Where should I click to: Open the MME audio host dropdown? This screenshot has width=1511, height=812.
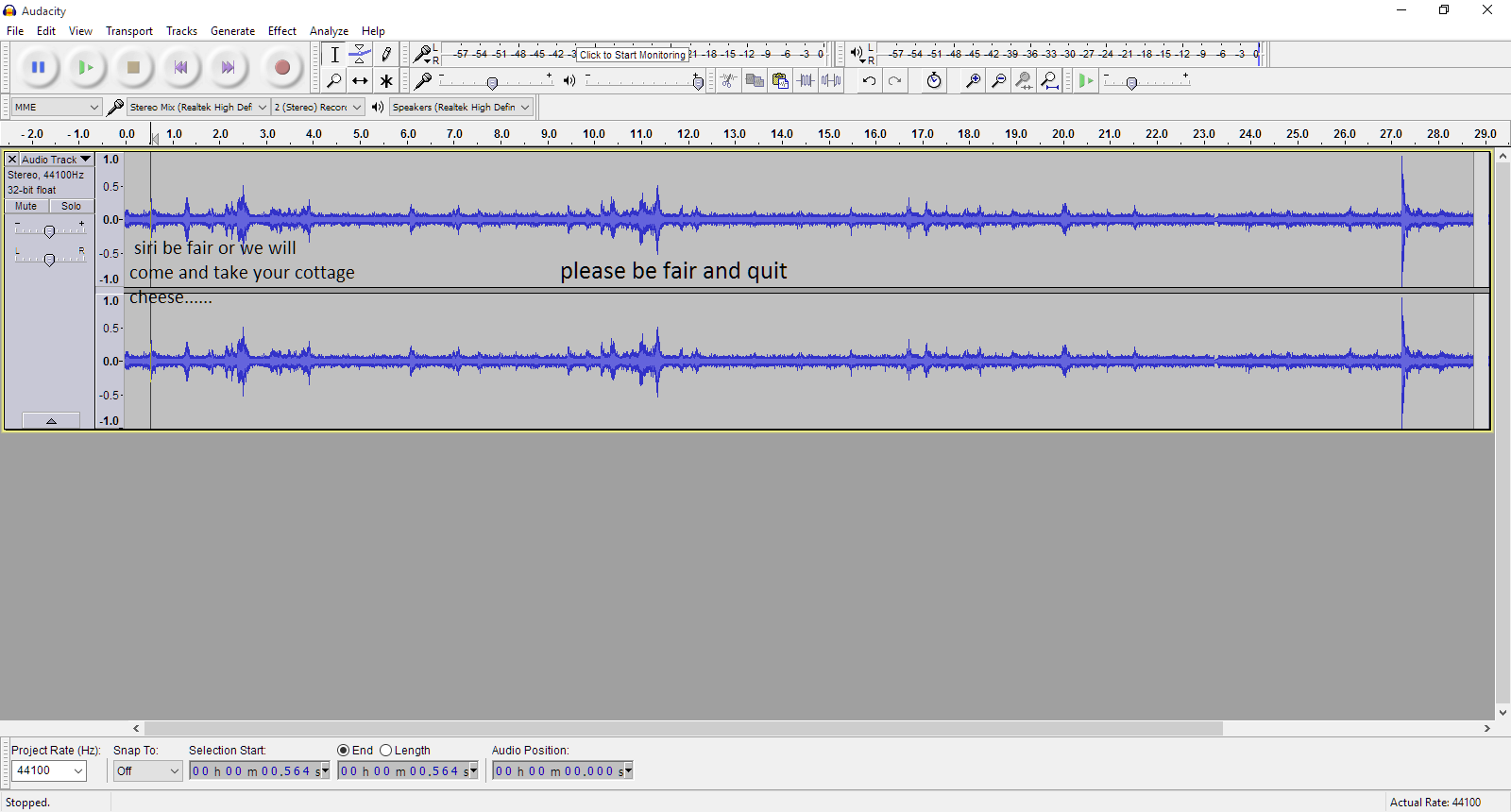56,108
